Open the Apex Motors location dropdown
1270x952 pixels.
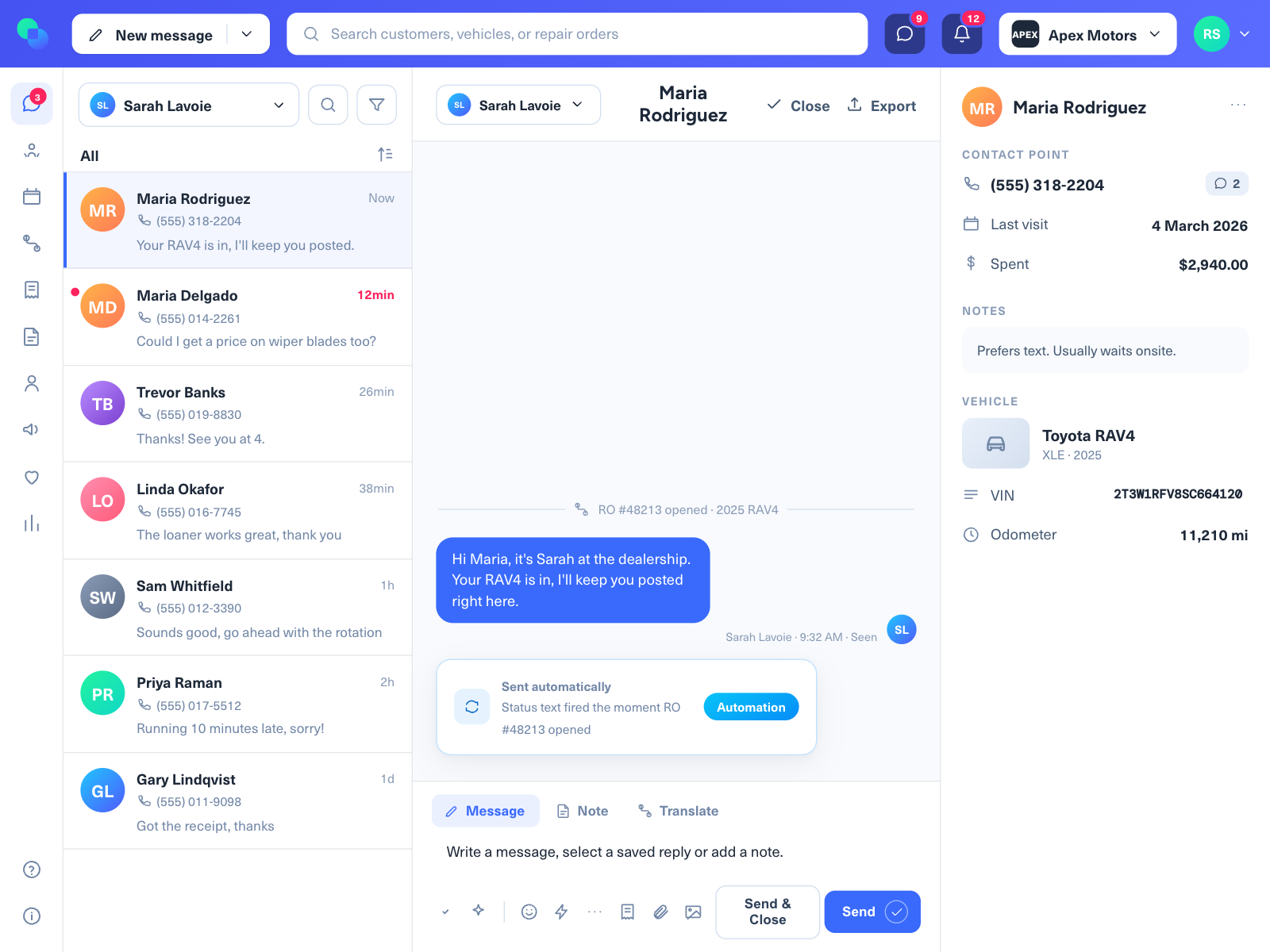point(1087,34)
